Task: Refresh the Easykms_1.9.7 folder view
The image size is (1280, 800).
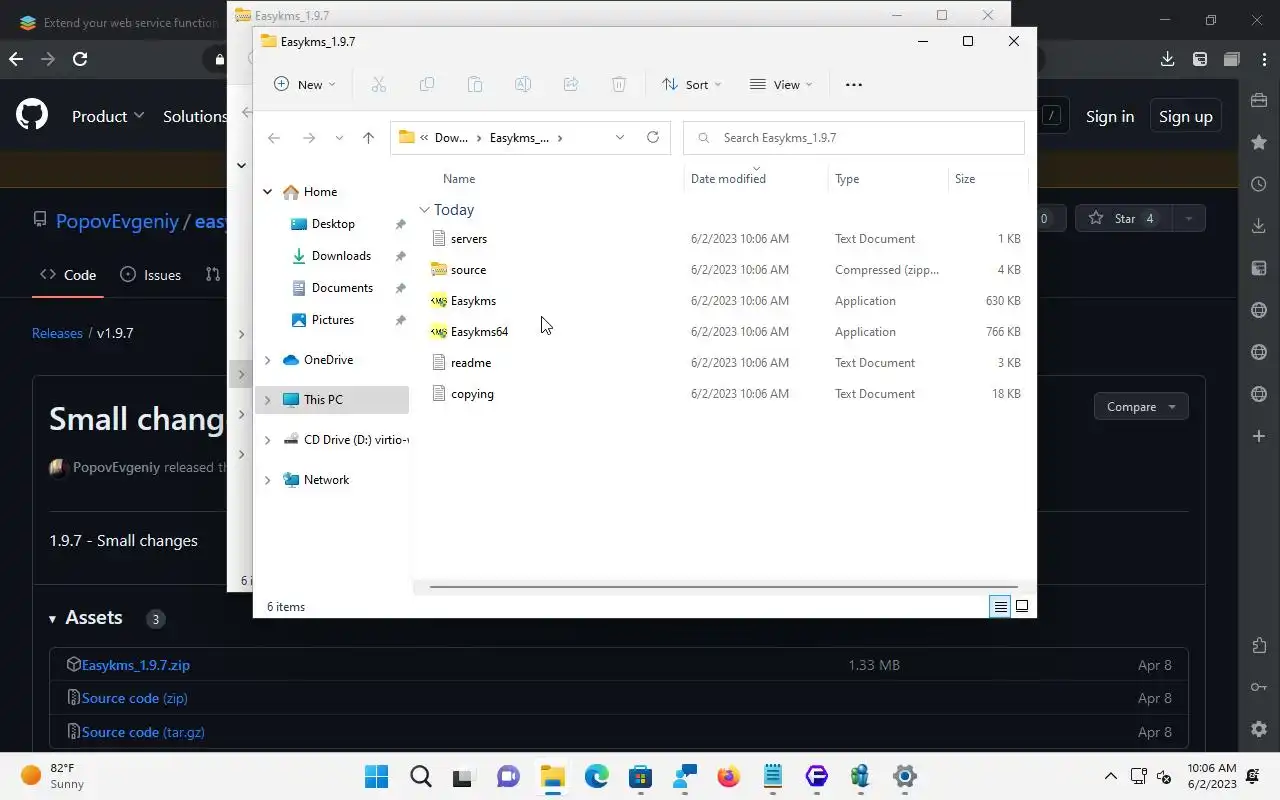Action: (x=653, y=137)
